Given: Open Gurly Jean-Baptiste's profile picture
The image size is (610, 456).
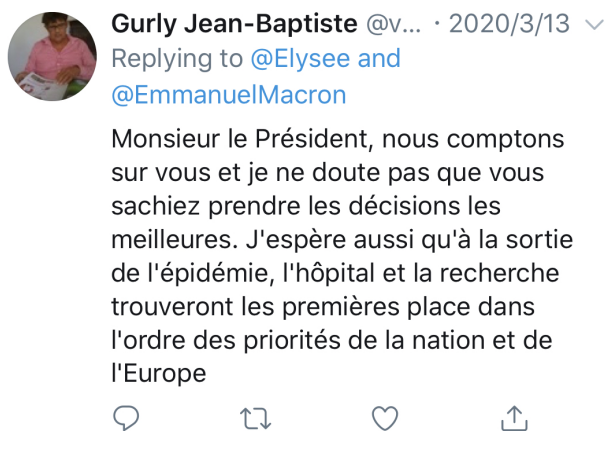Looking at the screenshot, I should pos(52,57).
